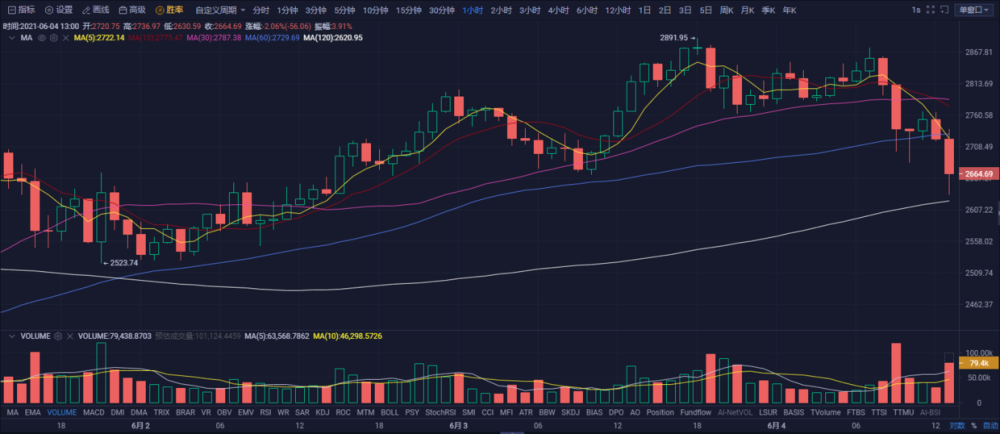Select the 2小时 timeframe

tap(502, 10)
